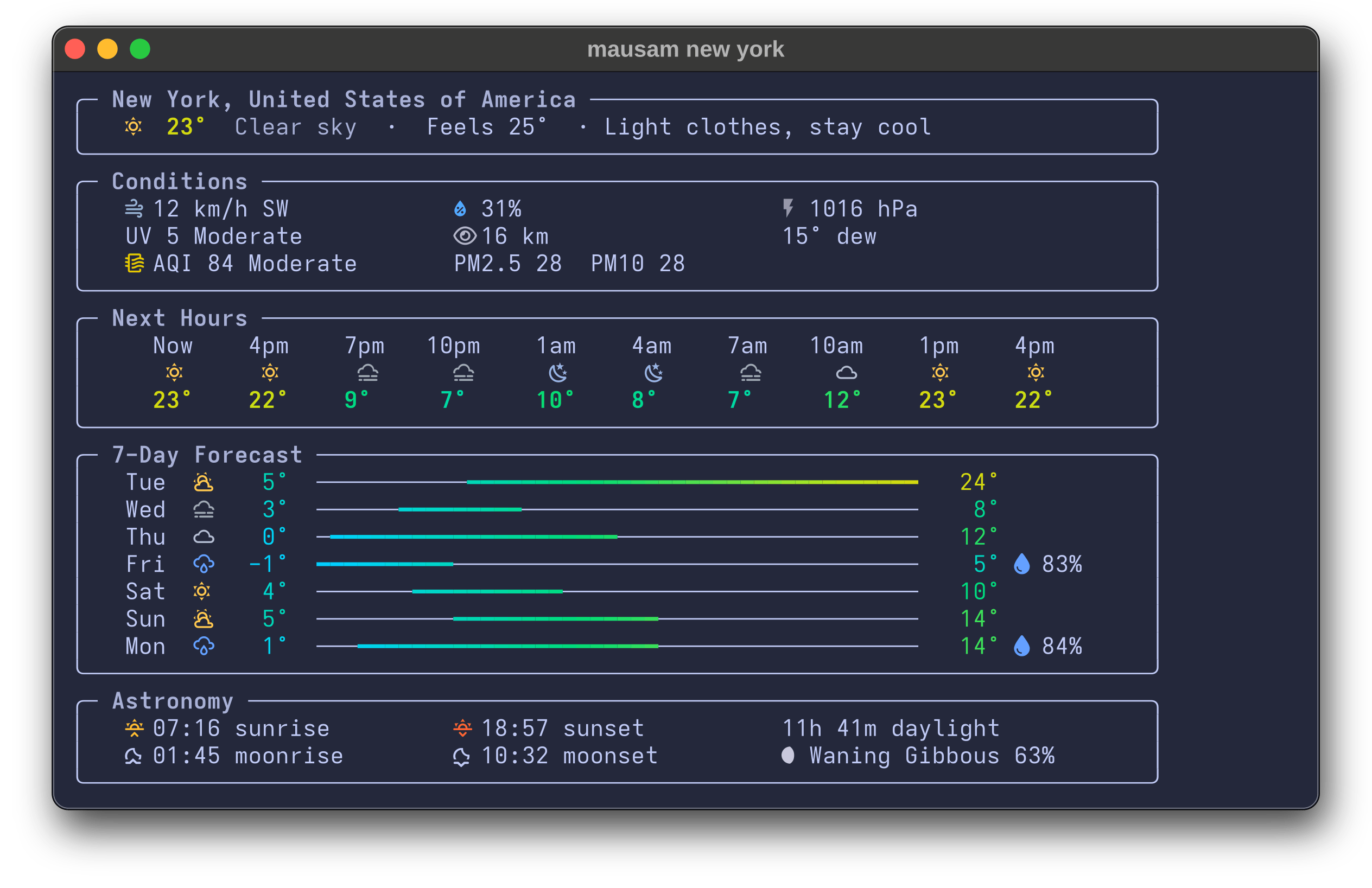Click the cloud icon for Thu

[204, 537]
